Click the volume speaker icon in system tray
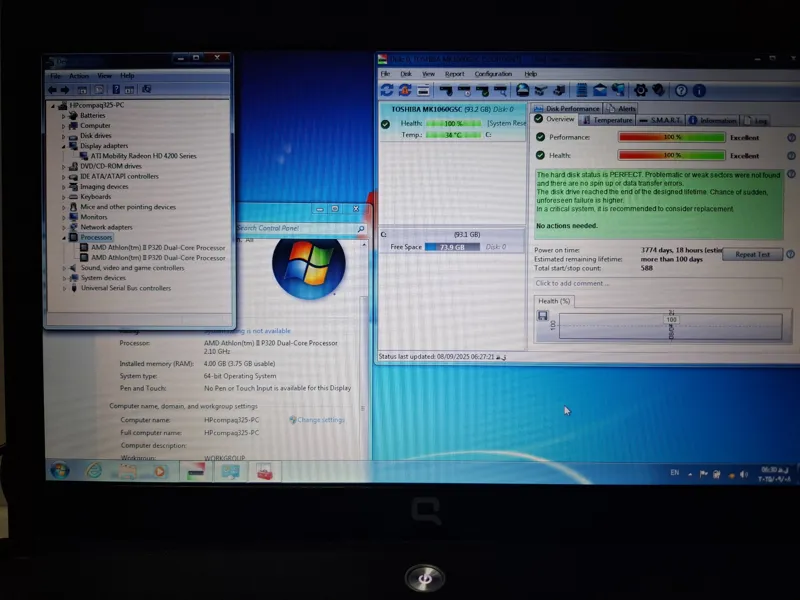The height and width of the screenshot is (600, 800). pyautogui.click(x=744, y=474)
